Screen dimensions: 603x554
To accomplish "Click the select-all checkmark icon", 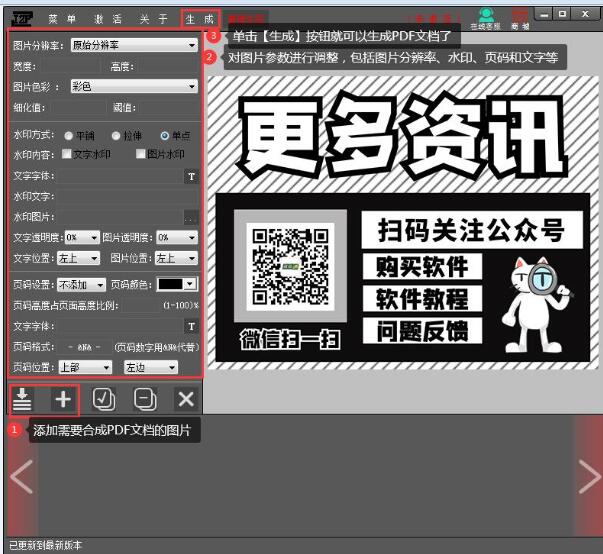I will tap(104, 399).
